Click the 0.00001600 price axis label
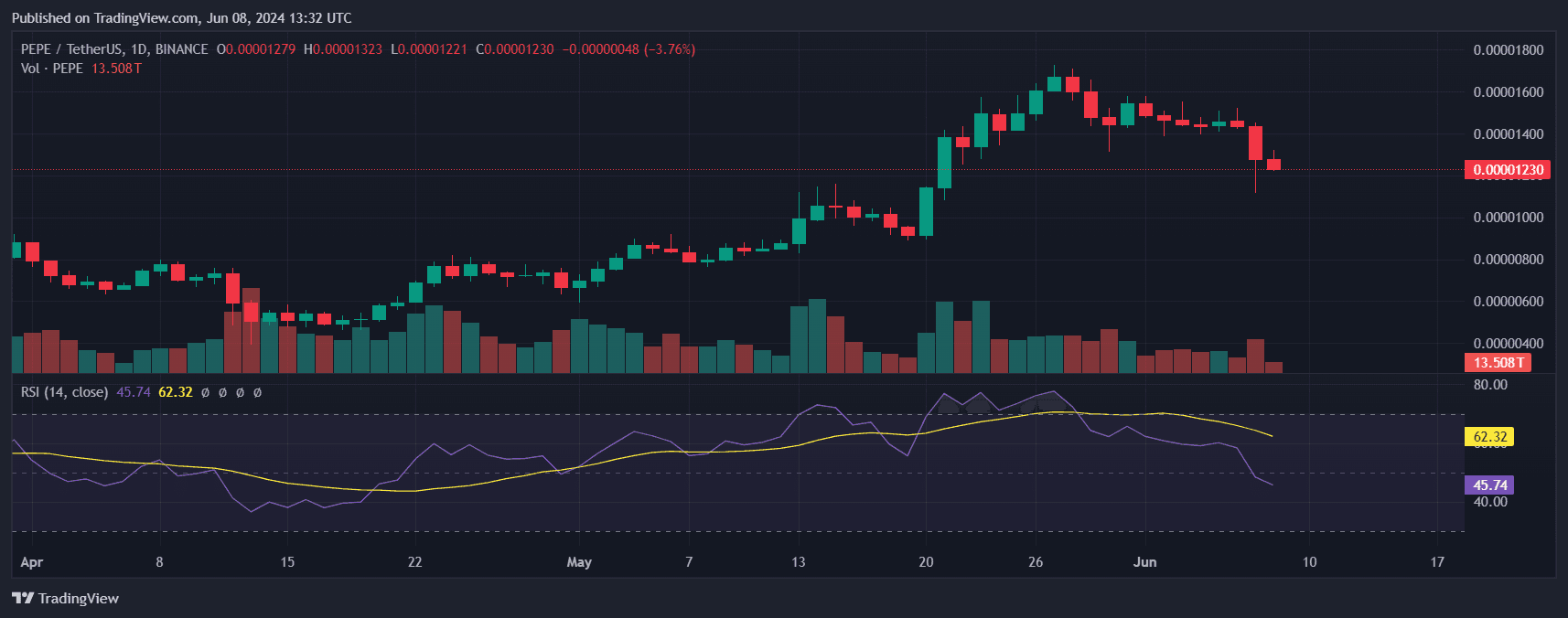1568x618 pixels. tap(1508, 92)
